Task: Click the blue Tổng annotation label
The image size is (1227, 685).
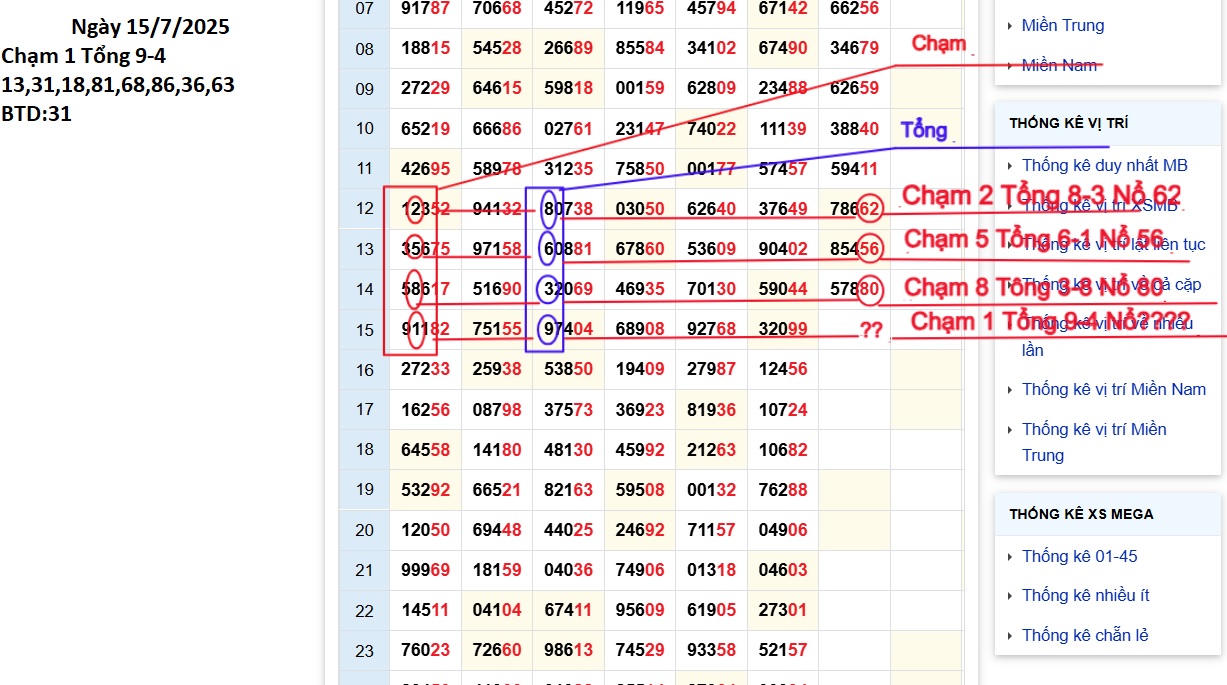Action: coord(923,130)
